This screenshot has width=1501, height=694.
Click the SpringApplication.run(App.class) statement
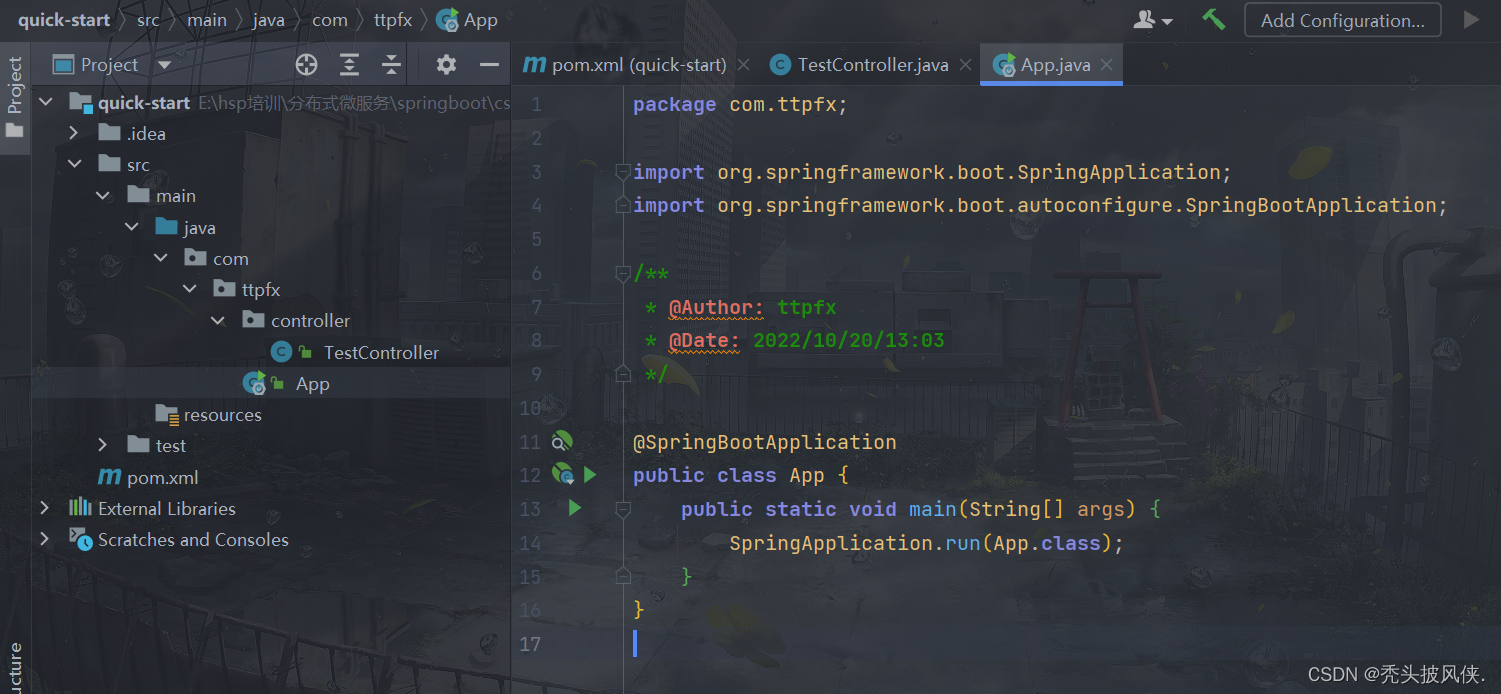pyautogui.click(x=927, y=543)
